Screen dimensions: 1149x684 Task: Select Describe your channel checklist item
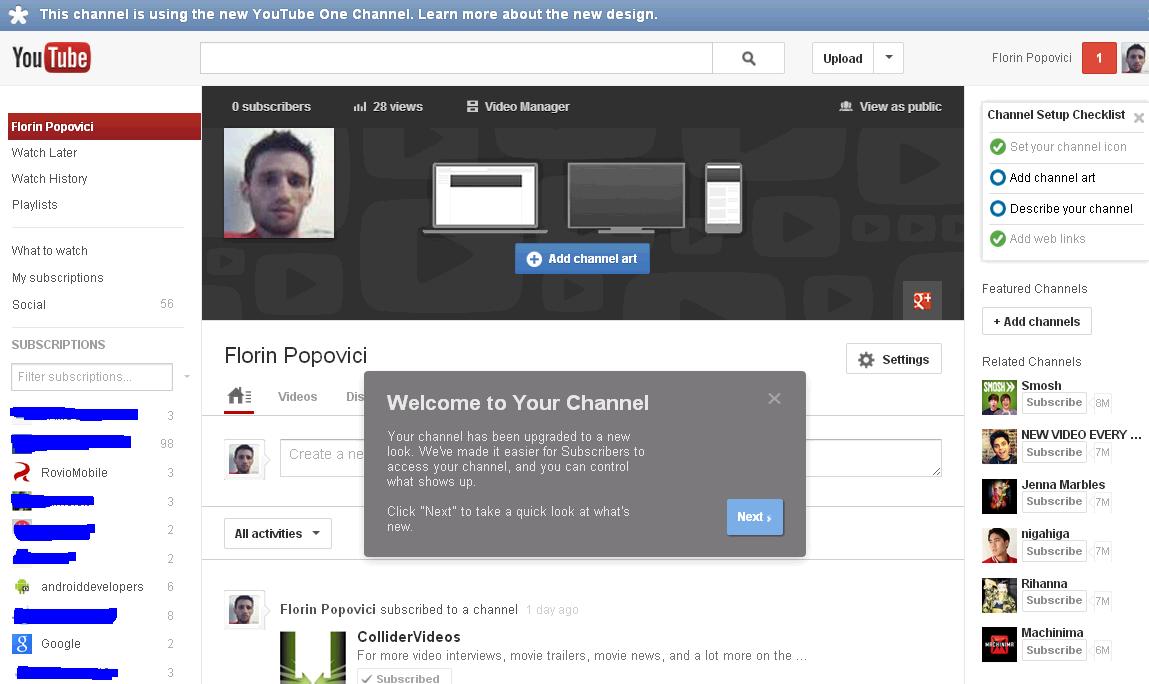coord(1061,208)
